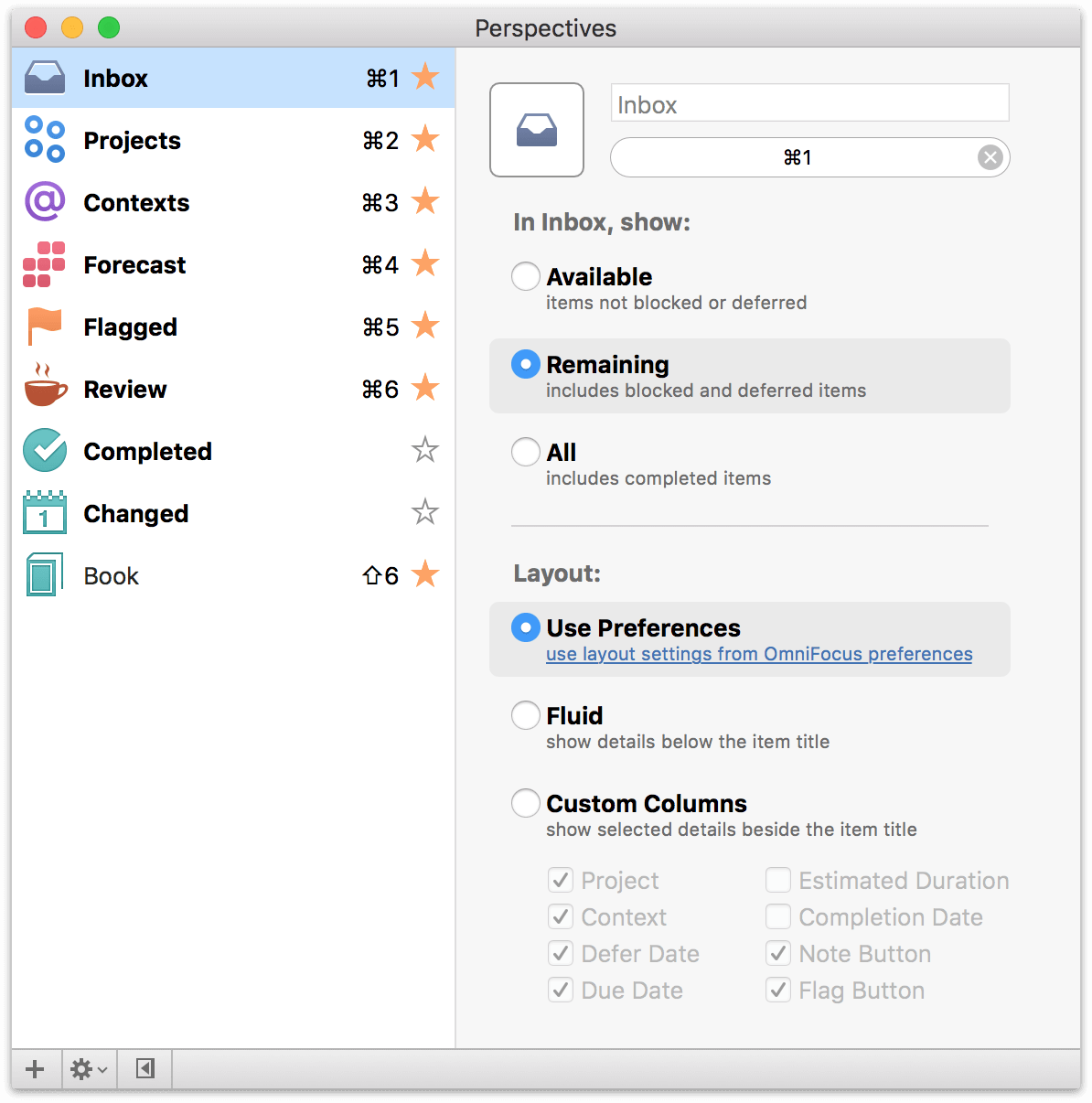Add a new perspective with plus button
The width and height of the screenshot is (1092, 1103).
tap(35, 1068)
